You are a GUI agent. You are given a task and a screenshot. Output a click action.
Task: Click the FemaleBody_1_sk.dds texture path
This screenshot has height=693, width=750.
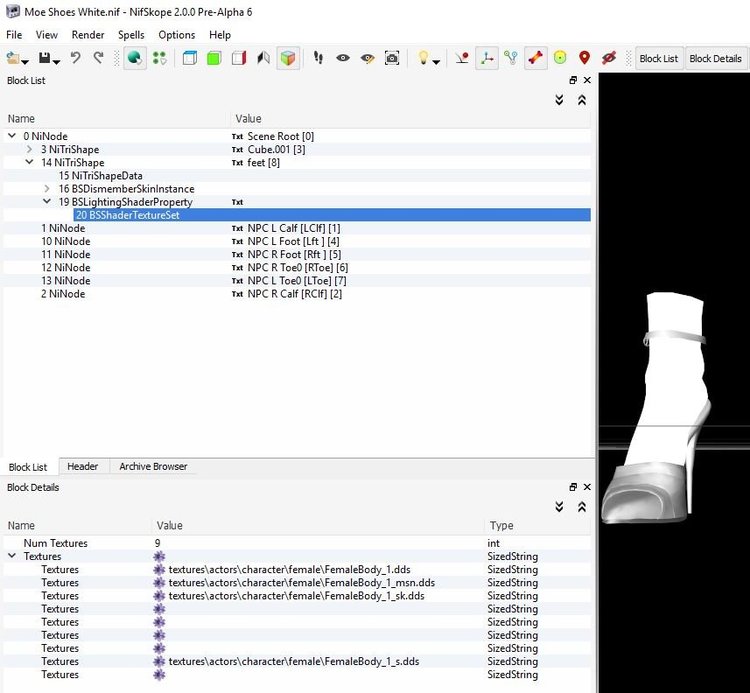point(297,595)
